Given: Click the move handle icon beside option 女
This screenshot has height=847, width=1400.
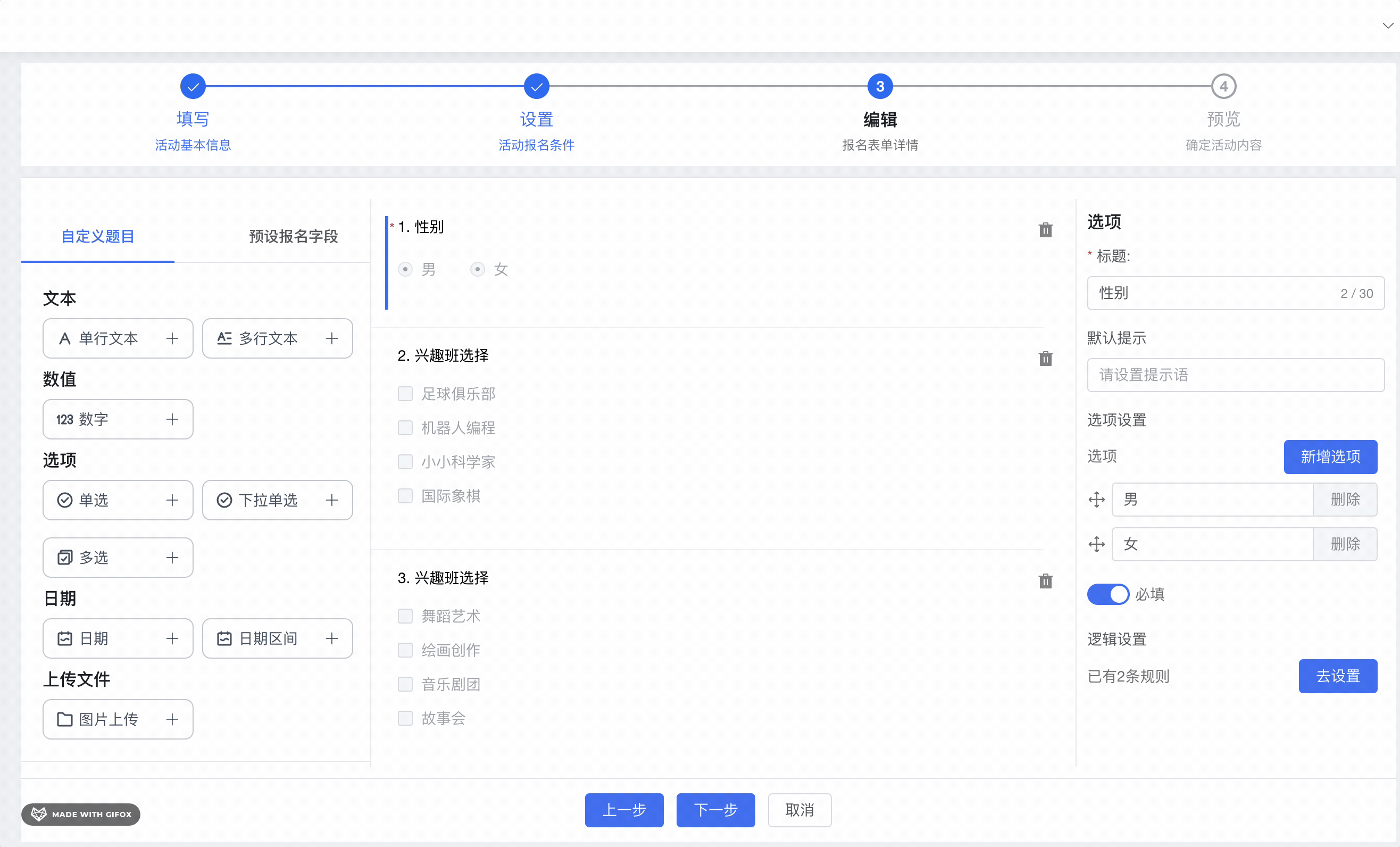Looking at the screenshot, I should click(1096, 544).
